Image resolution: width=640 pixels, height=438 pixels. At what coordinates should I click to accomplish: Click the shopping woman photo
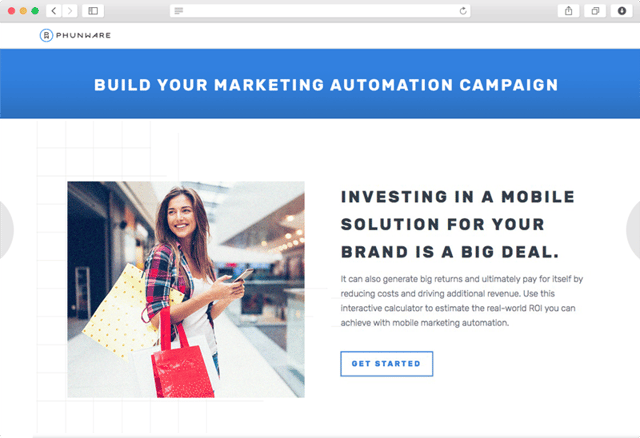pyautogui.click(x=186, y=289)
